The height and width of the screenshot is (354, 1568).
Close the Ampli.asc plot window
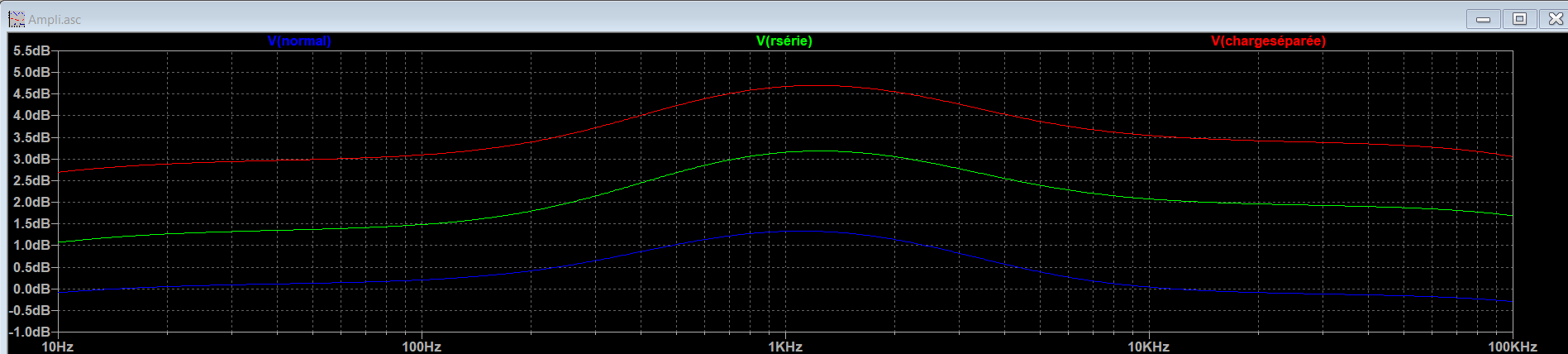(1555, 19)
